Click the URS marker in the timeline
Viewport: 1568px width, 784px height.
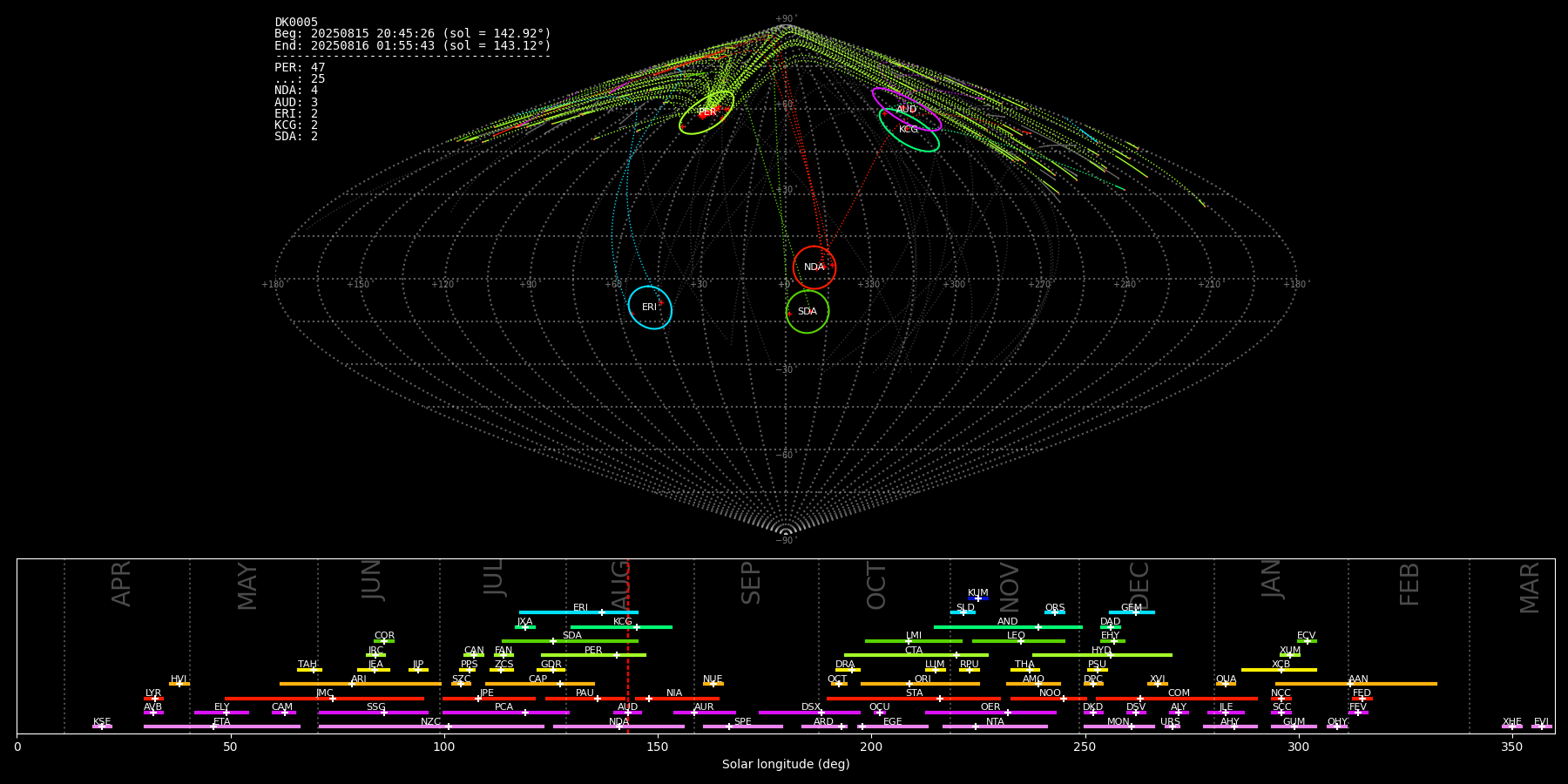pos(1171,727)
